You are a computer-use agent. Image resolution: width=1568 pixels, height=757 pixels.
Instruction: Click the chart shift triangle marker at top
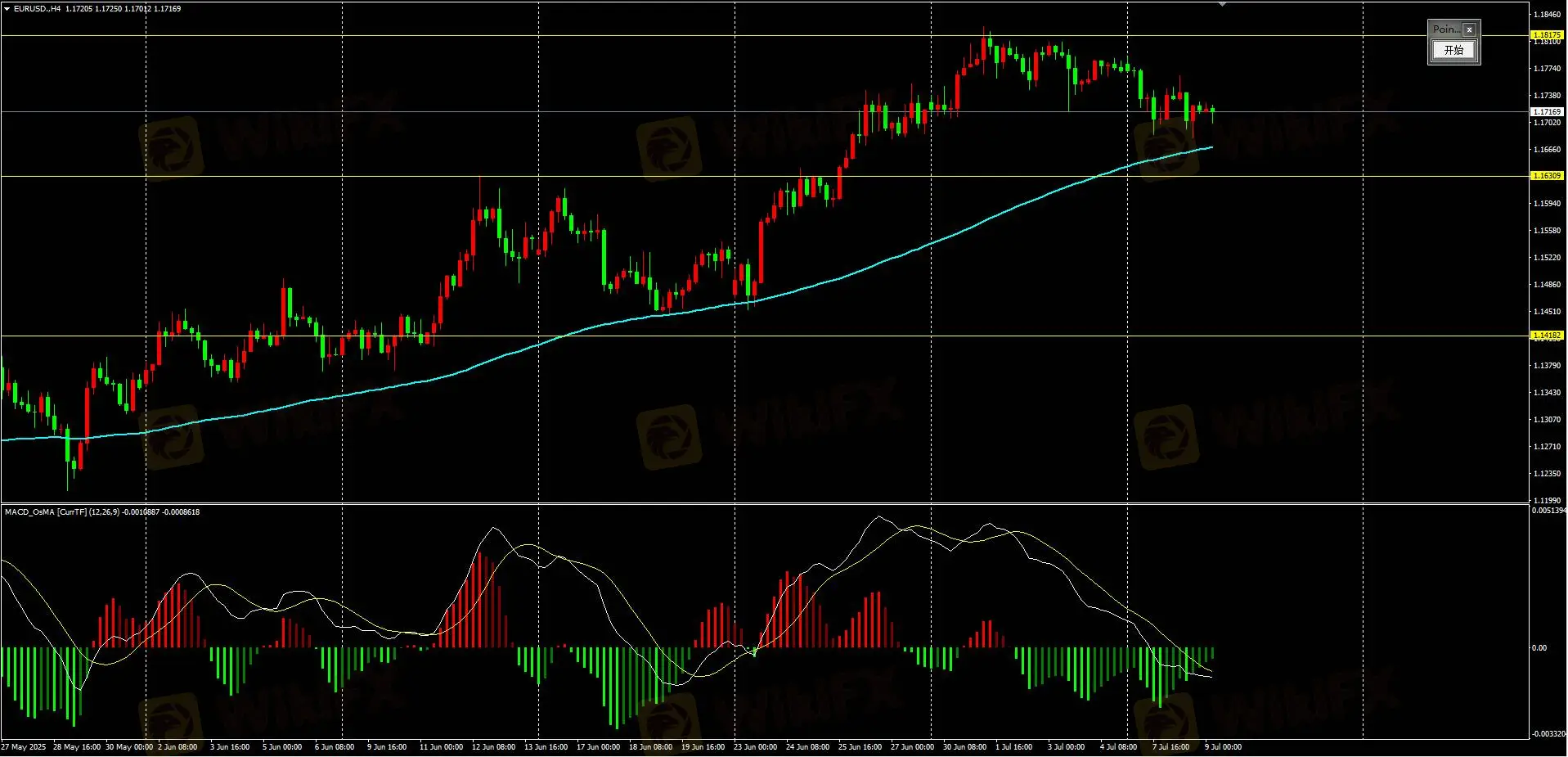[1222, 4]
